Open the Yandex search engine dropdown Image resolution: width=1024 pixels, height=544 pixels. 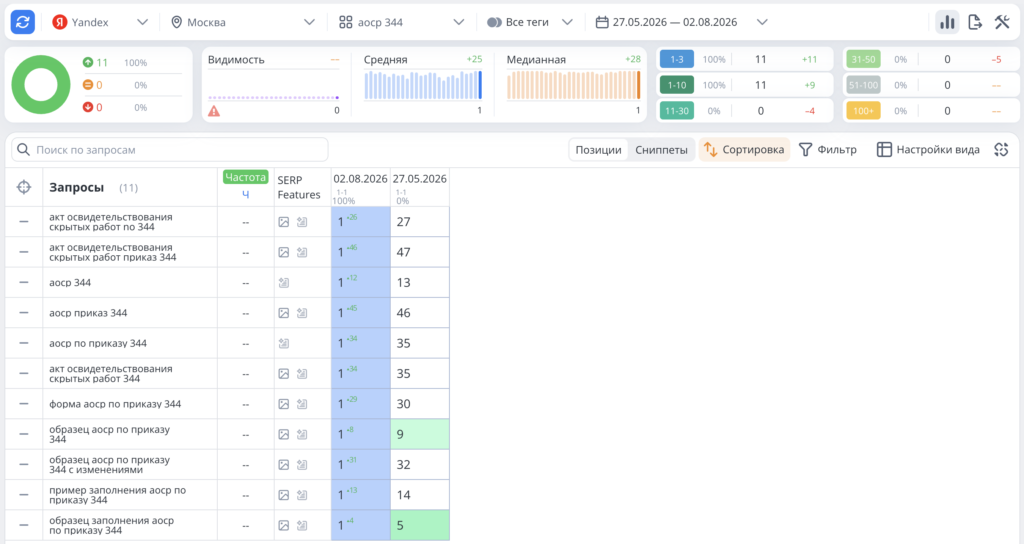click(101, 22)
